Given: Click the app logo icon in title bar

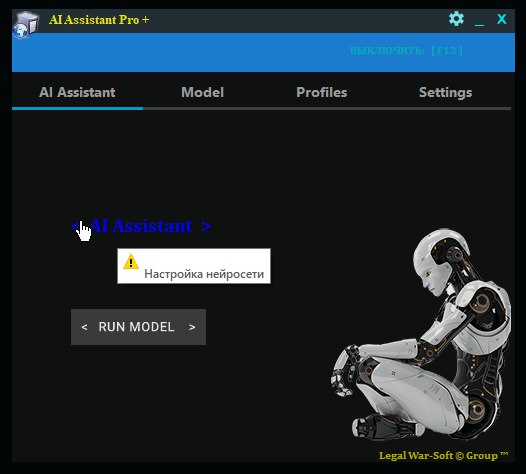Looking at the screenshot, I should click(x=26, y=24).
